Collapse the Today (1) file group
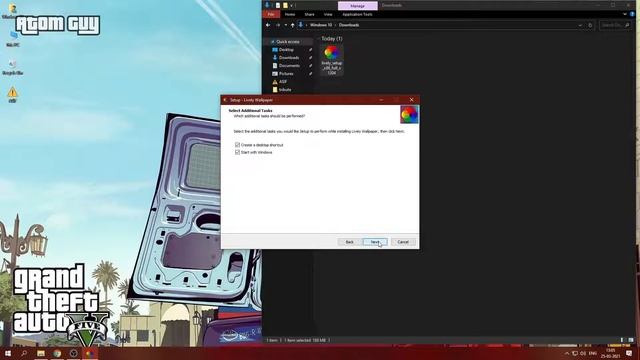The height and width of the screenshot is (360, 640). 331,38
